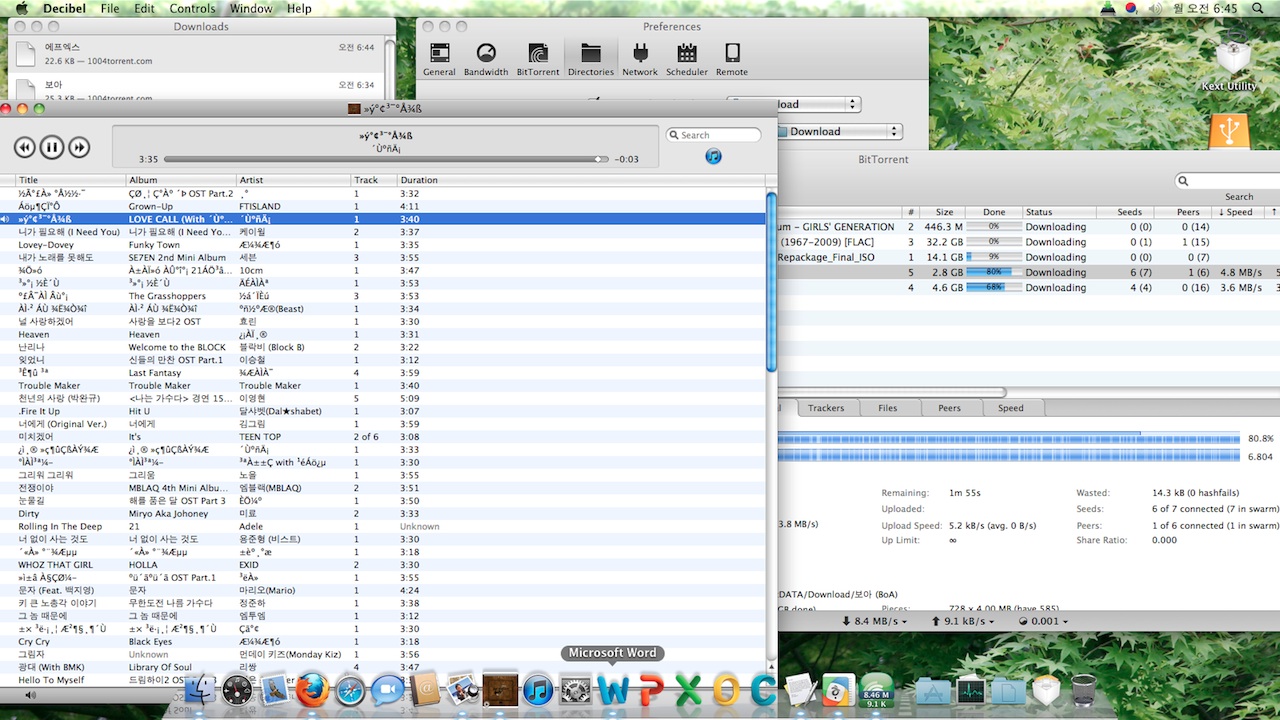
Task: Pause playback in Decibel
Action: [52, 148]
